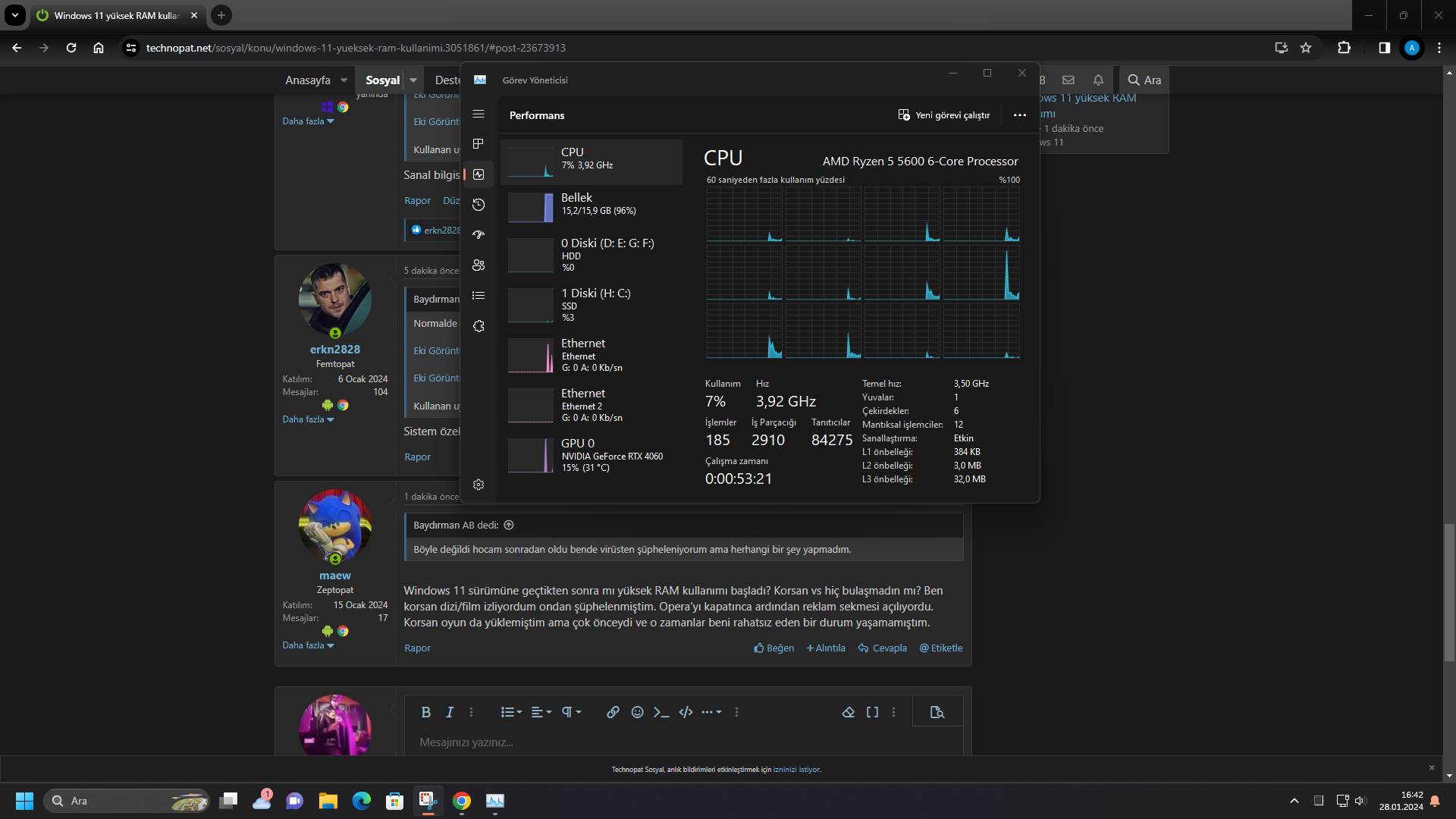The image size is (1456, 819).
Task: Toggle bold formatting in reply editor
Action: (425, 712)
